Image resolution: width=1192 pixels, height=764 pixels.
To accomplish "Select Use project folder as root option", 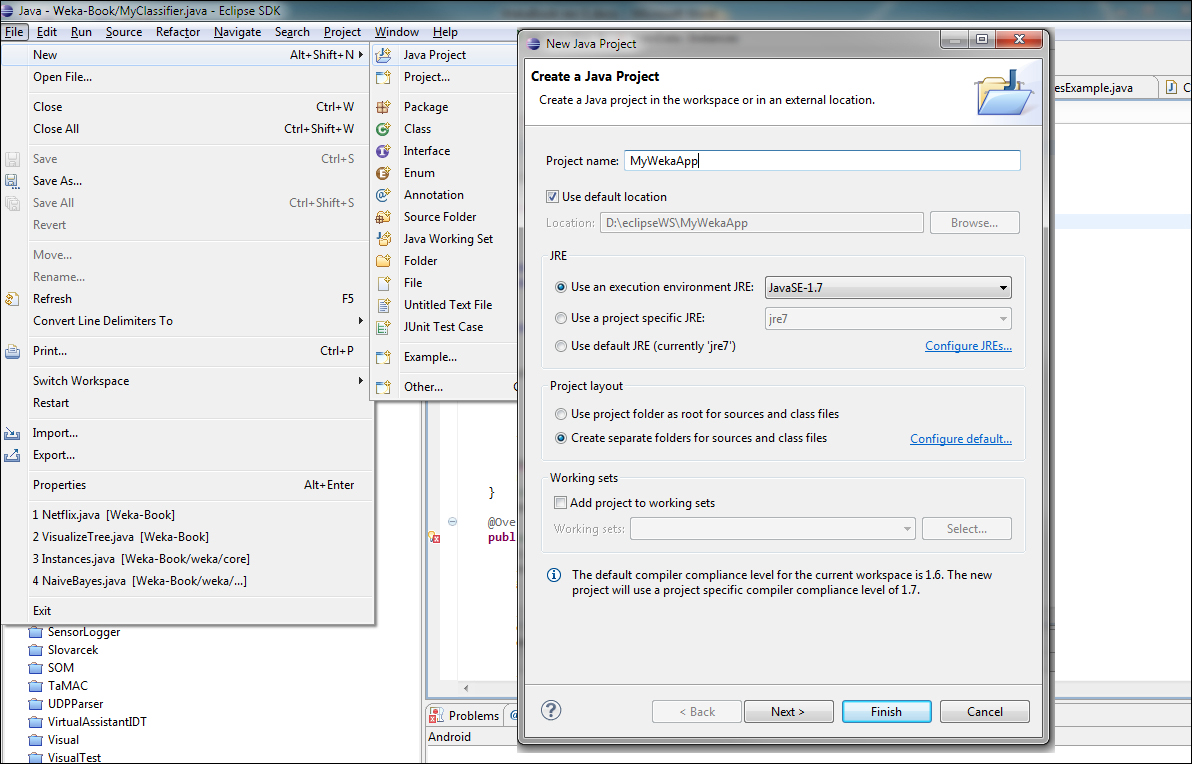I will (x=561, y=414).
